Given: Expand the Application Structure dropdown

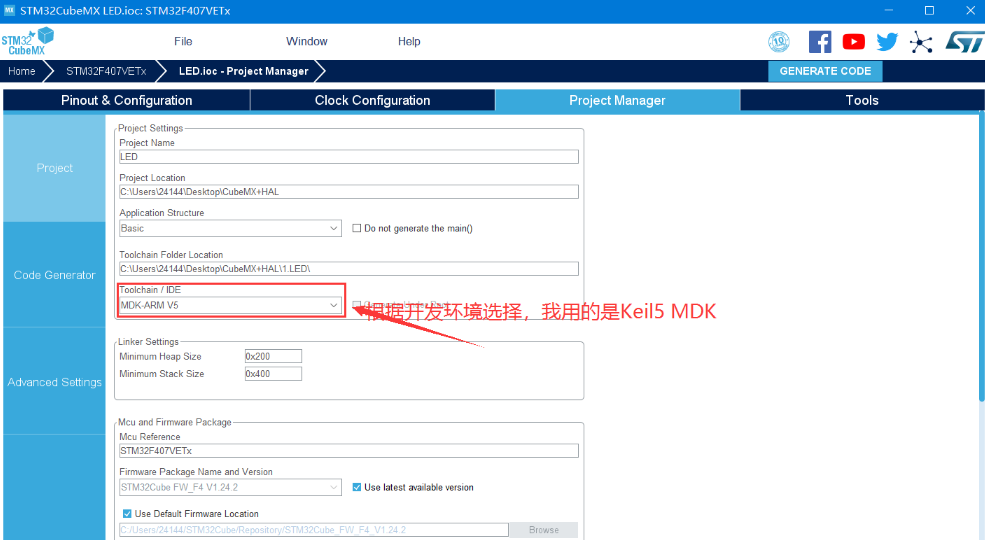Looking at the screenshot, I should click(x=230, y=229).
